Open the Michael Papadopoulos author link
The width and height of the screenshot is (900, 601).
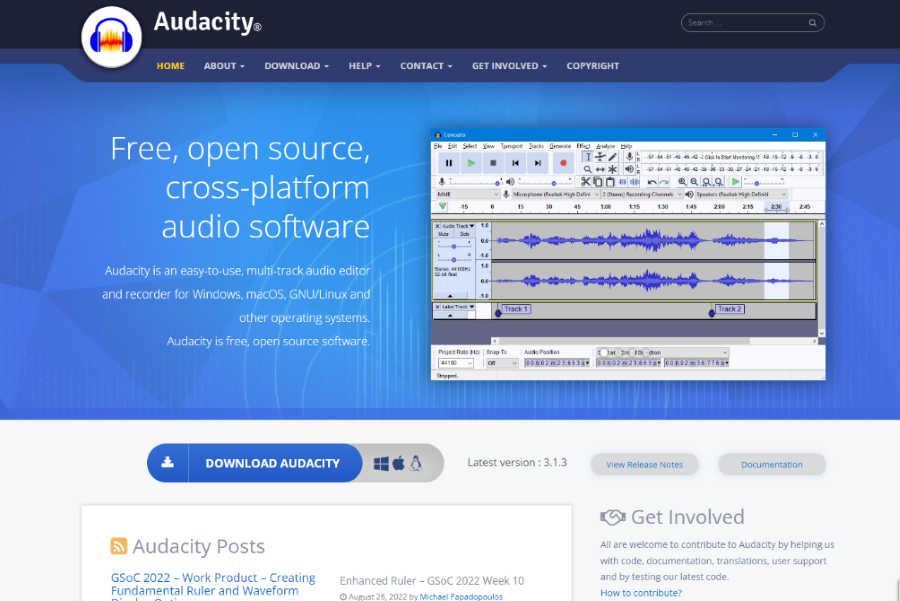(461, 597)
